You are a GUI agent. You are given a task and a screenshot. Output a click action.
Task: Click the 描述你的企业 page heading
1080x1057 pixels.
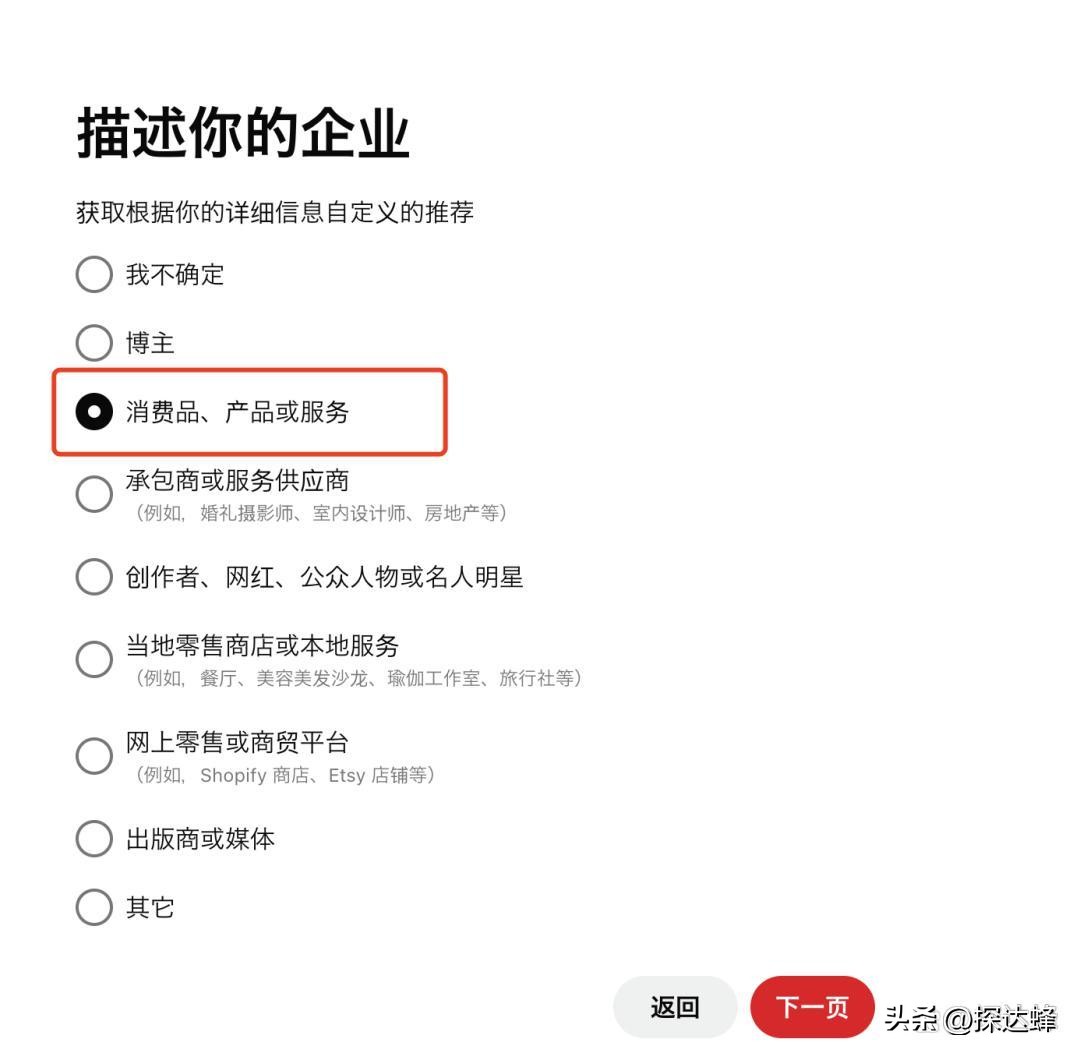tap(243, 134)
